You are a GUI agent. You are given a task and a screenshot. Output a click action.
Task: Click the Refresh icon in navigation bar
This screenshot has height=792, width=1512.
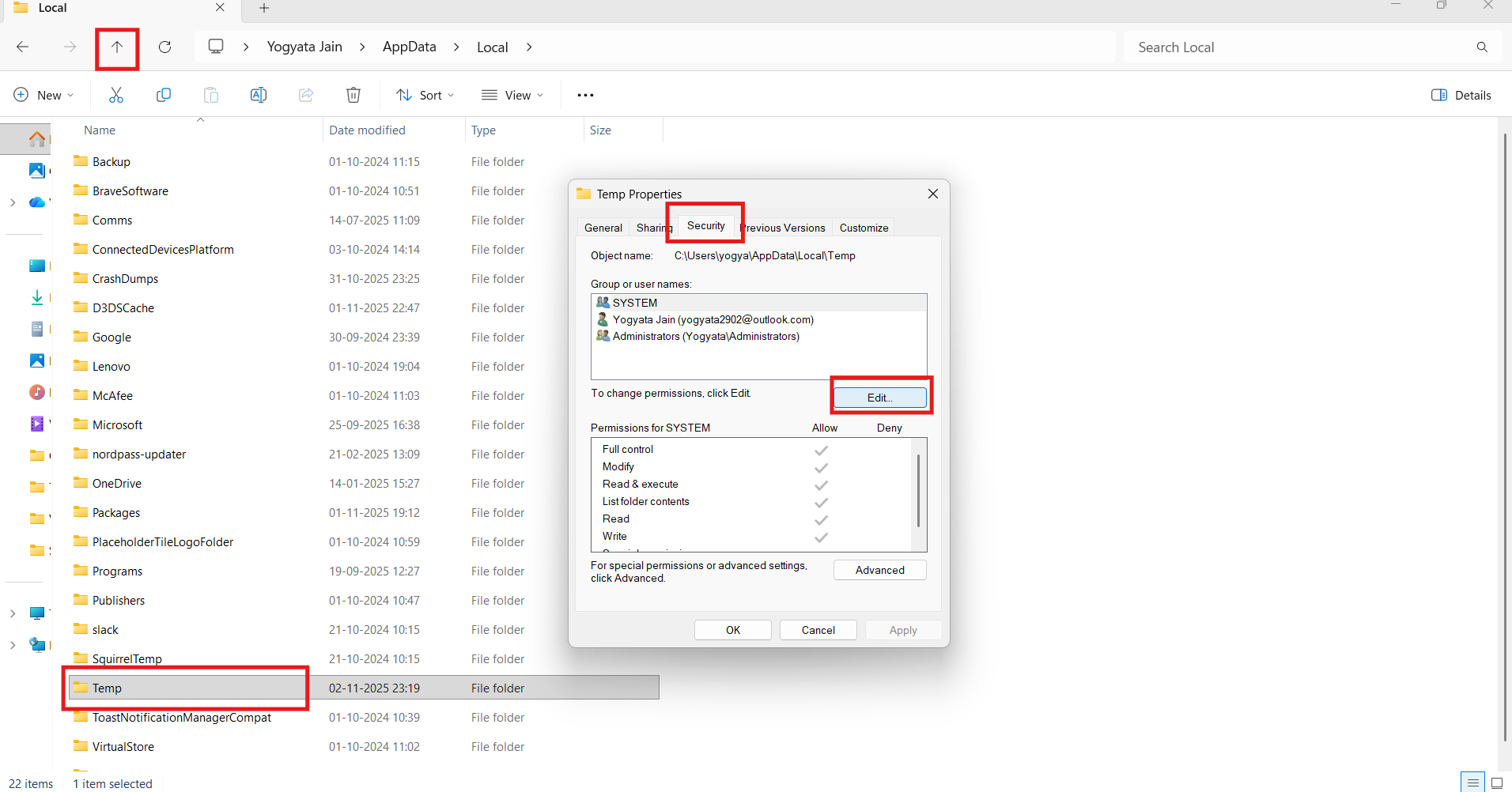tap(164, 47)
